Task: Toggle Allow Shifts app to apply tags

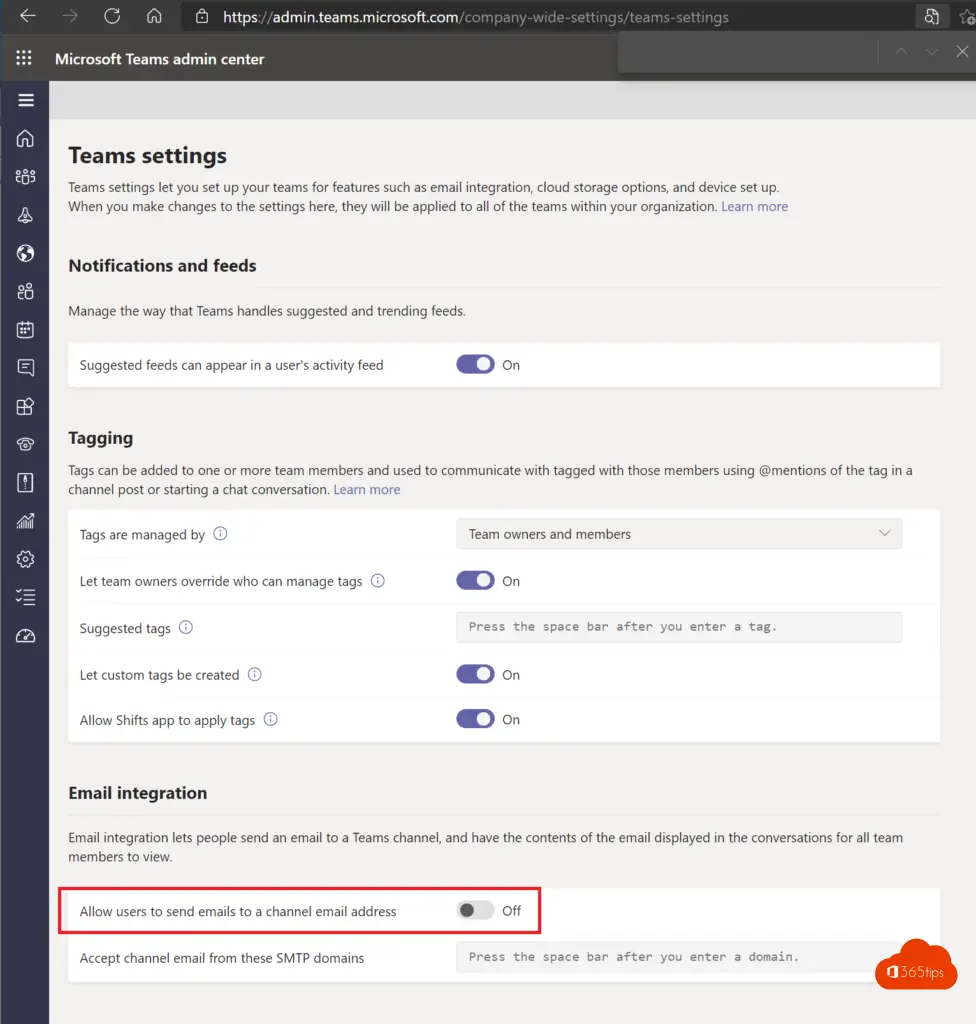Action: tap(475, 719)
